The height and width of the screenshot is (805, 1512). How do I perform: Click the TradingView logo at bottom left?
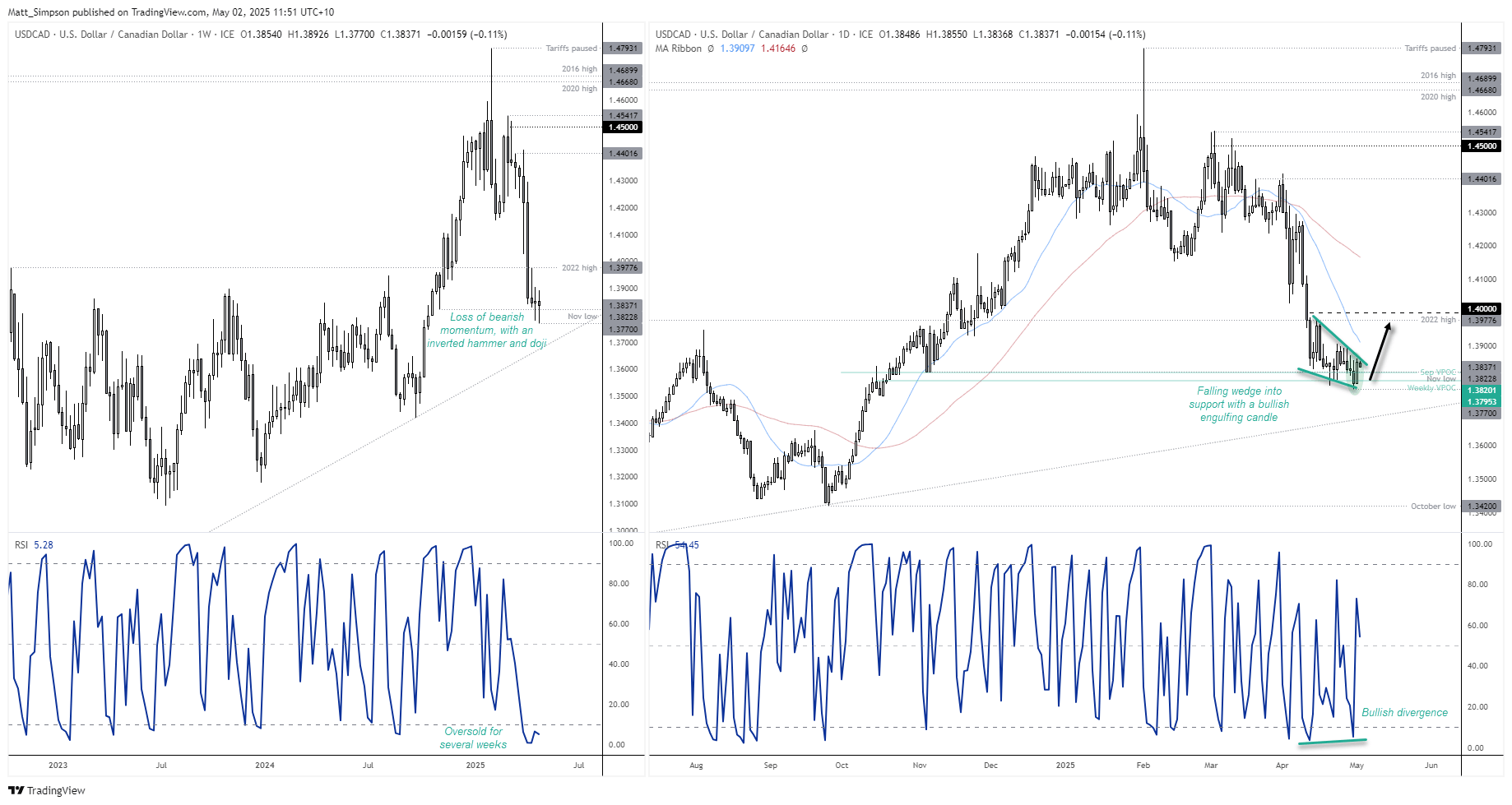[47, 790]
